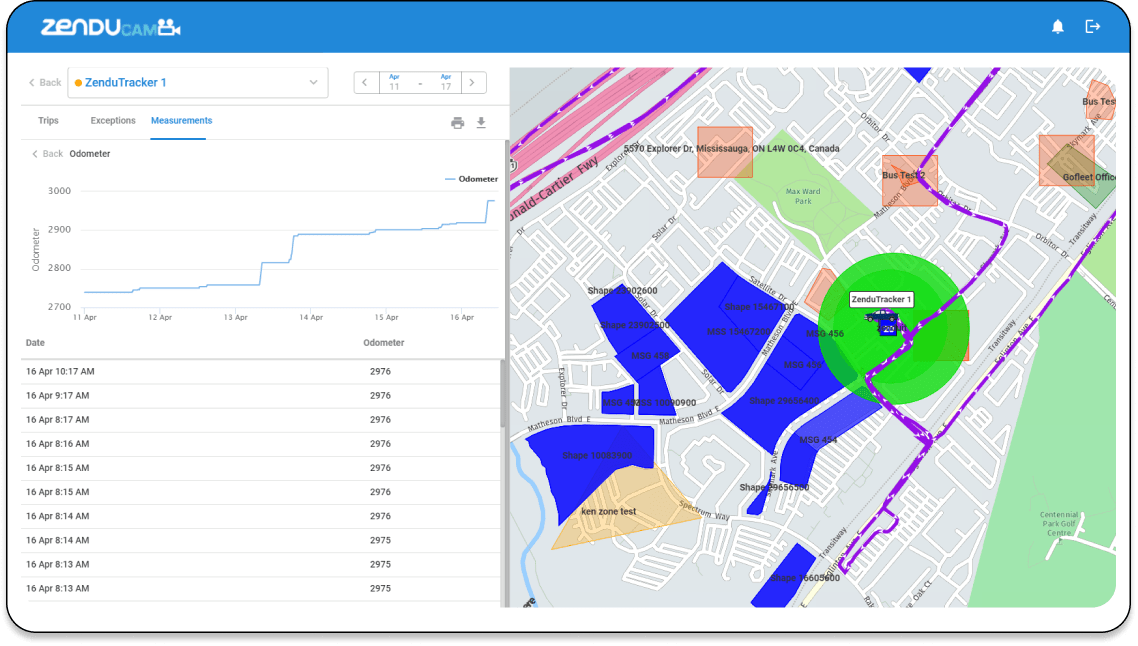The image size is (1138, 646).
Task: Click the table vertical scrollbar
Action: tap(502, 393)
